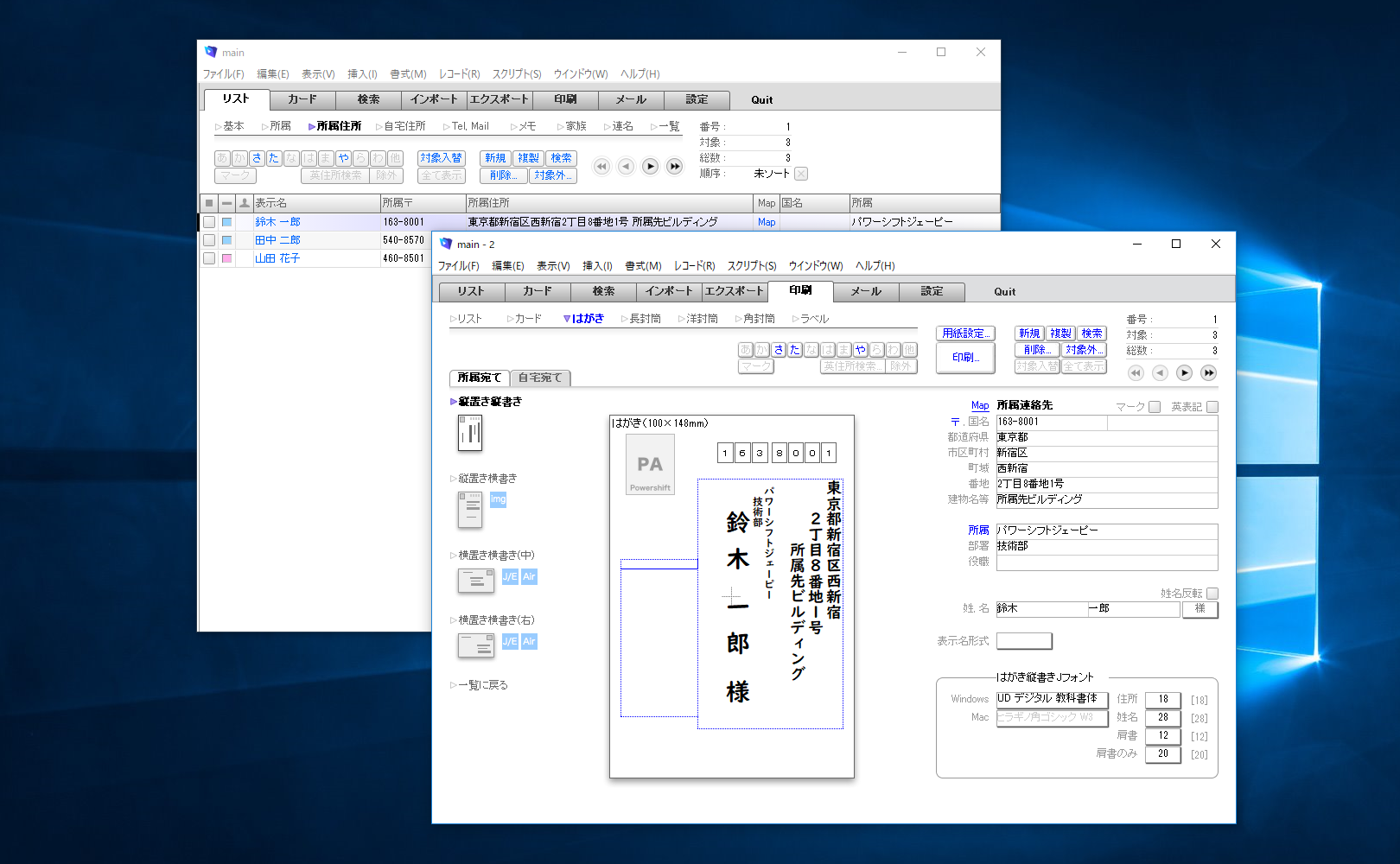Screen dimensions: 1400x864
Task: Choose the 横置き横書き(中) layout thumbnail
Action: pyautogui.click(x=476, y=580)
